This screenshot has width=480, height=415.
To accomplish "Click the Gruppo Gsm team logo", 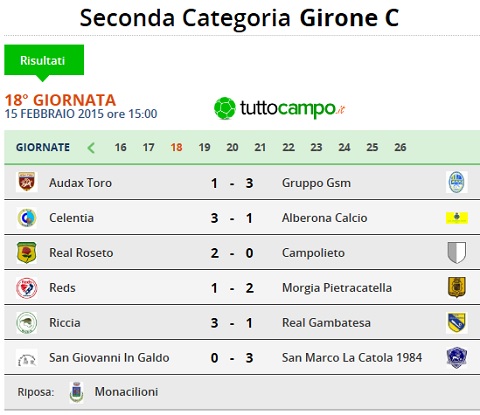I will point(457,182).
